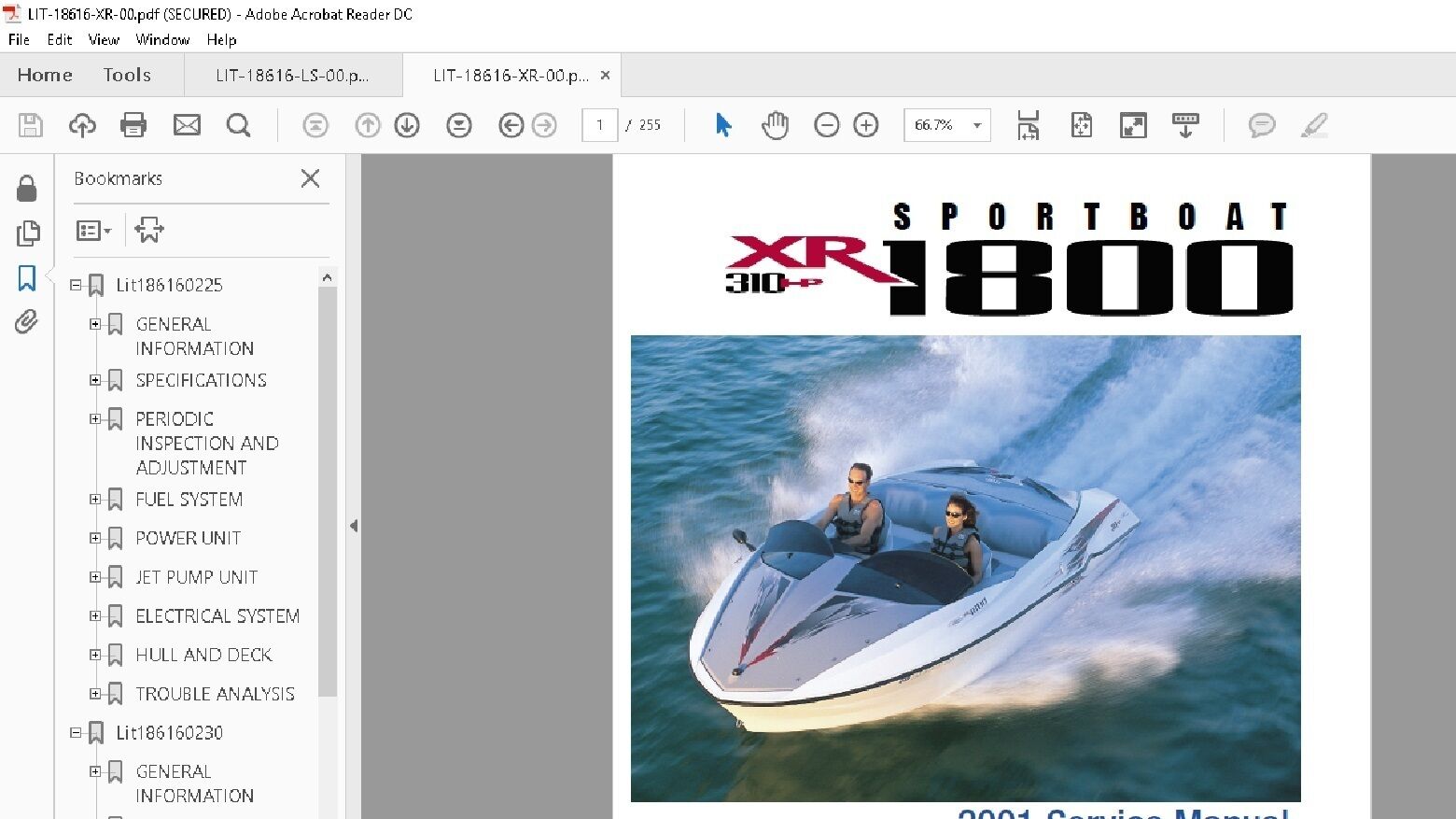The height and width of the screenshot is (819, 1456).
Task: Open bookmark options dropdown menu
Action: pos(93,230)
